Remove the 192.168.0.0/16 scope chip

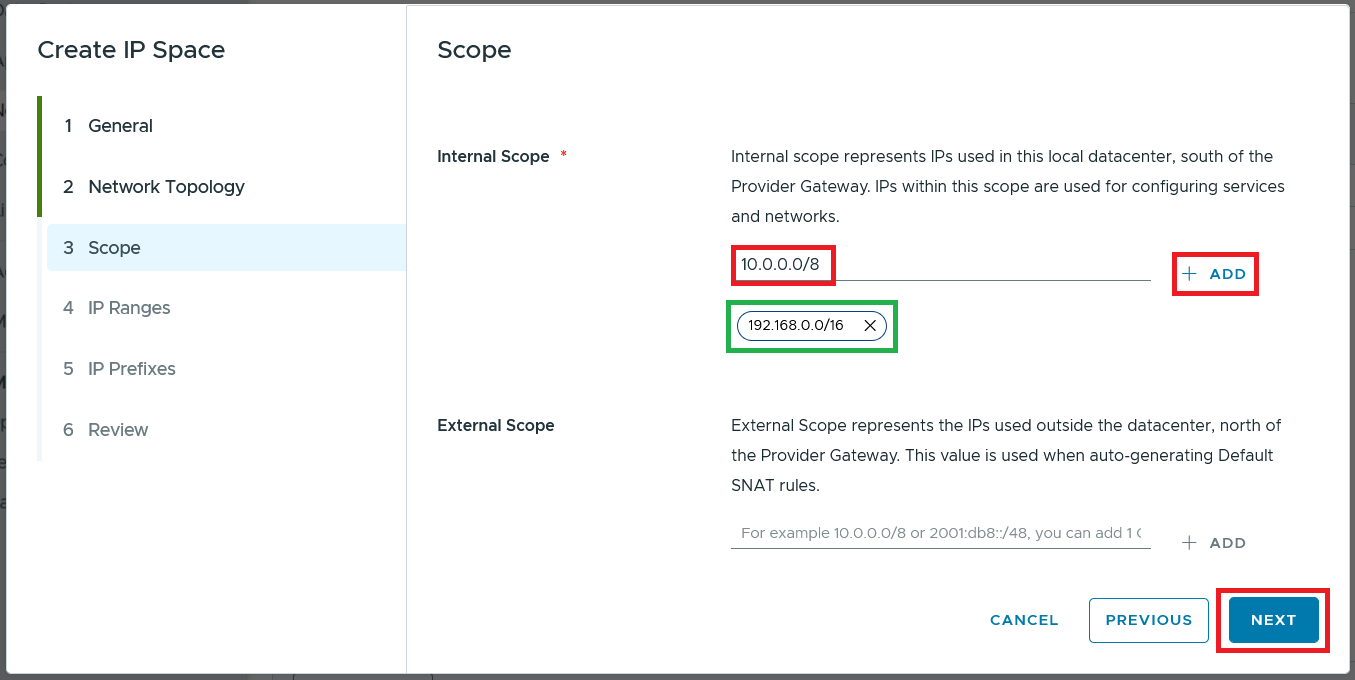tap(870, 326)
